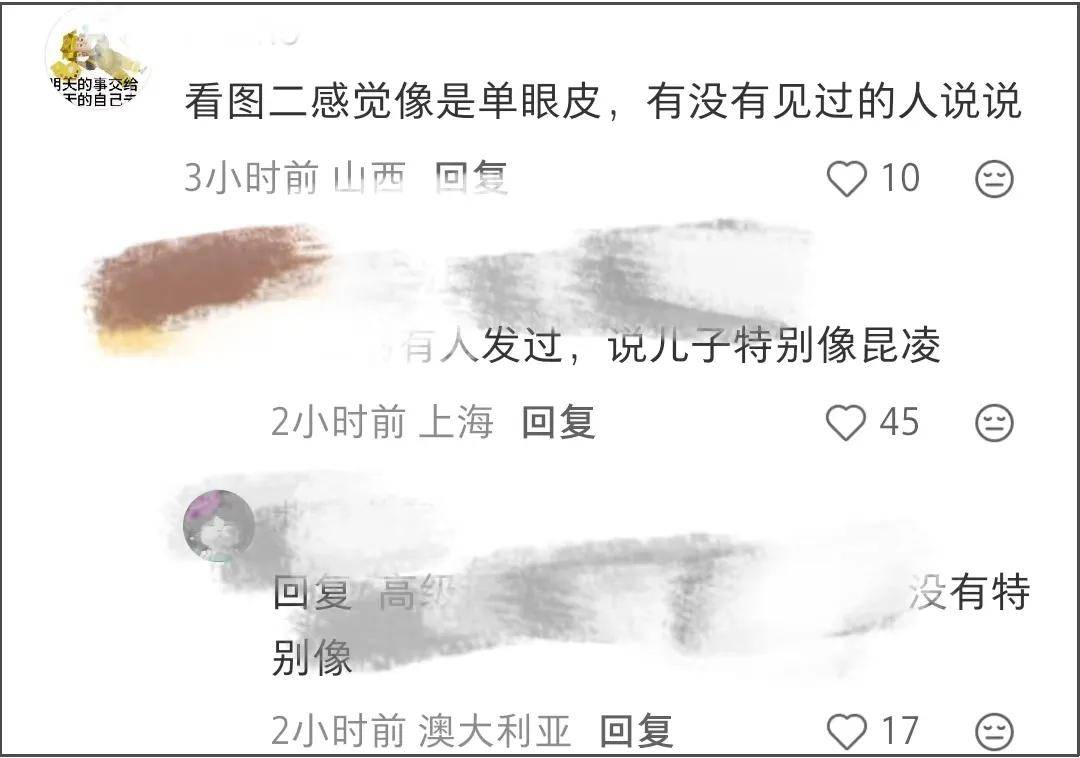The height and width of the screenshot is (758, 1080).
Task: Like the Shanxi comment with 10 likes
Action: [846, 179]
